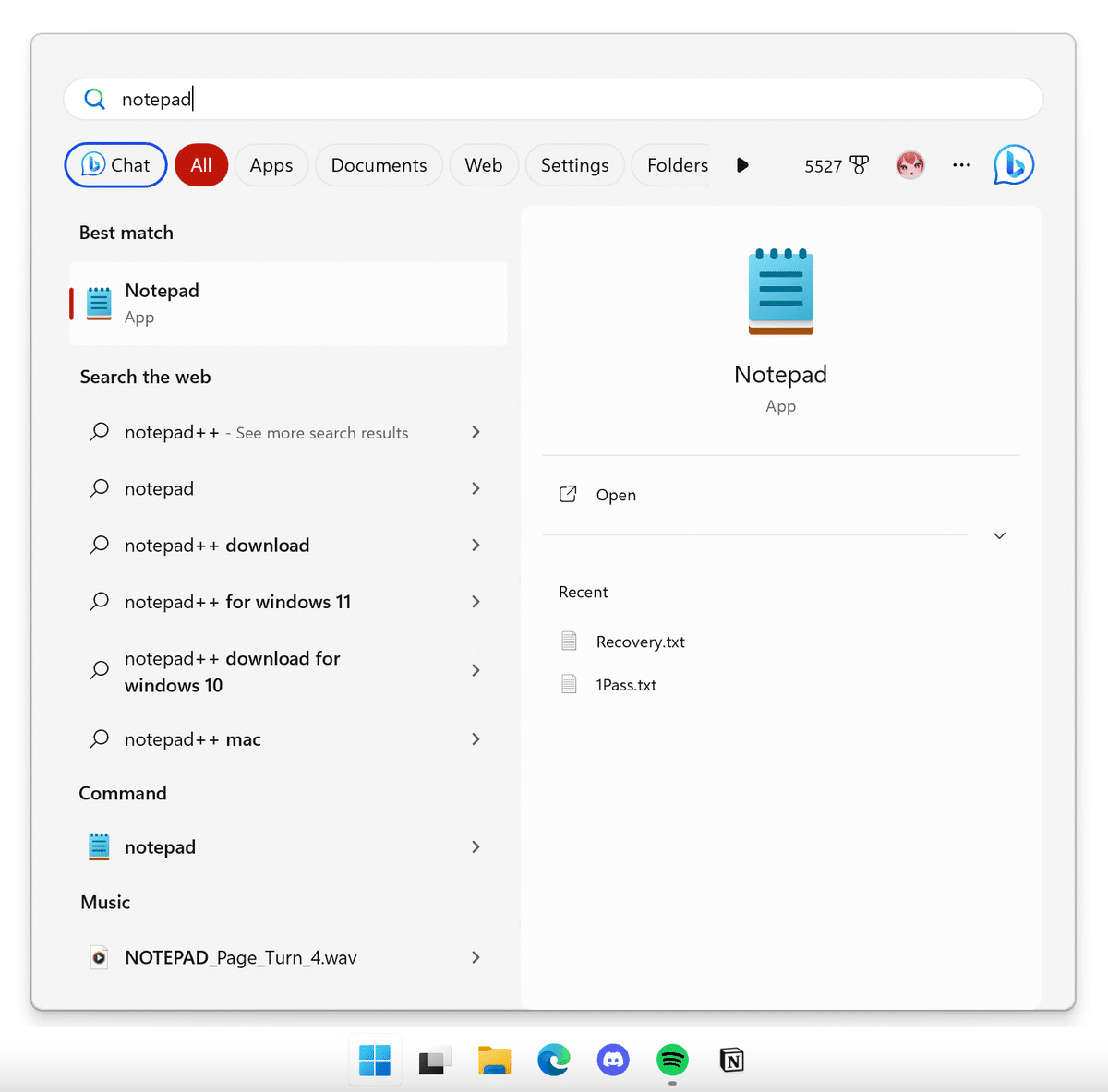The width and height of the screenshot is (1108, 1092).
Task: Click the 5527 rewards points
Action: (x=823, y=166)
